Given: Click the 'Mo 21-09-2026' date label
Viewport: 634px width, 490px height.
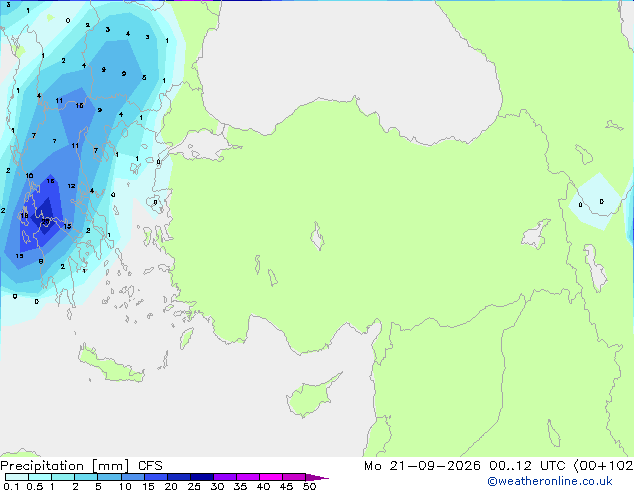Looking at the screenshot, I should coord(422,466).
